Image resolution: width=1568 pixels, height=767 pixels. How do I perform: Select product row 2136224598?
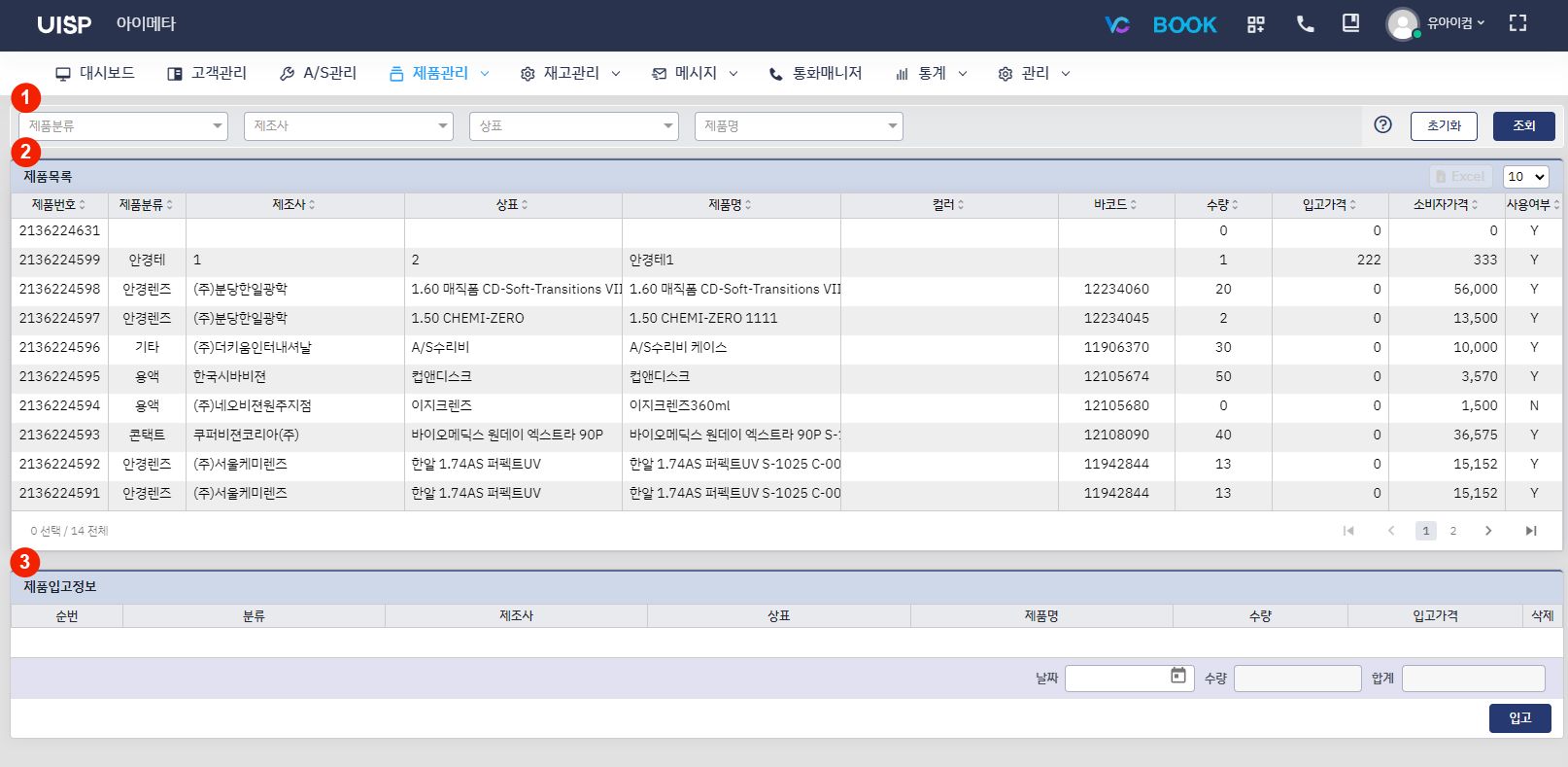point(786,290)
